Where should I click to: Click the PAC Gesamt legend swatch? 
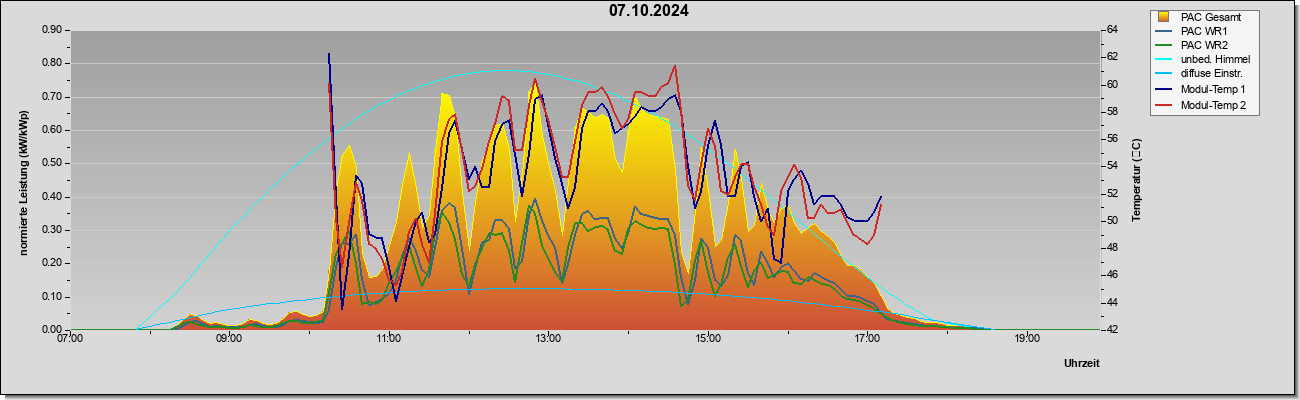coord(1164,16)
